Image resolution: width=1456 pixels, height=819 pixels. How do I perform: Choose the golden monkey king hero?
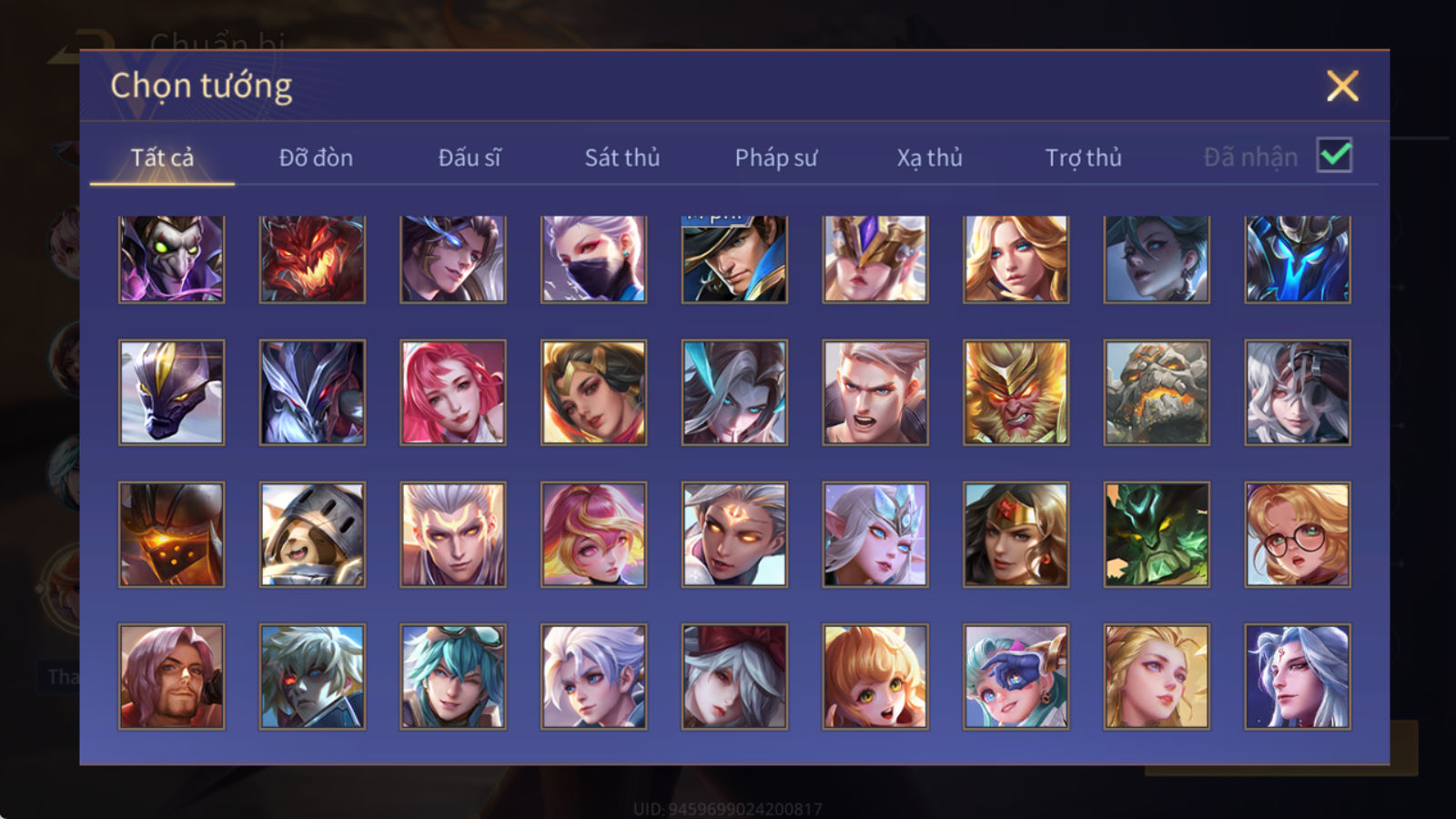[1016, 392]
